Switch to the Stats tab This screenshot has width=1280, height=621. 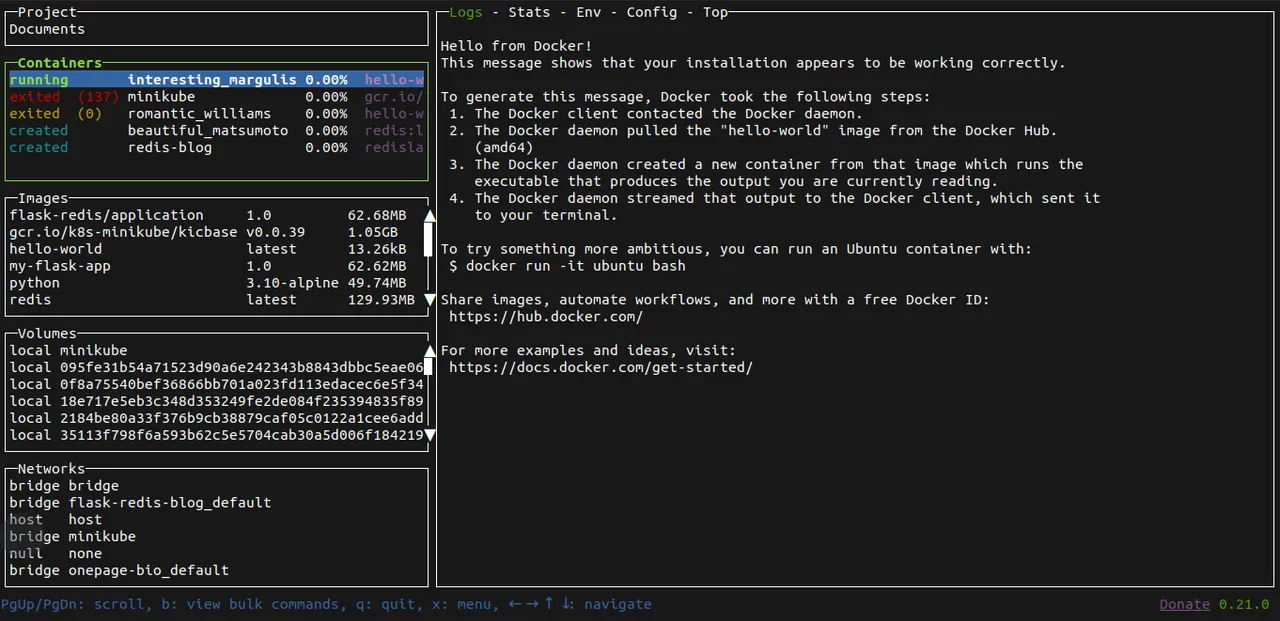point(529,12)
